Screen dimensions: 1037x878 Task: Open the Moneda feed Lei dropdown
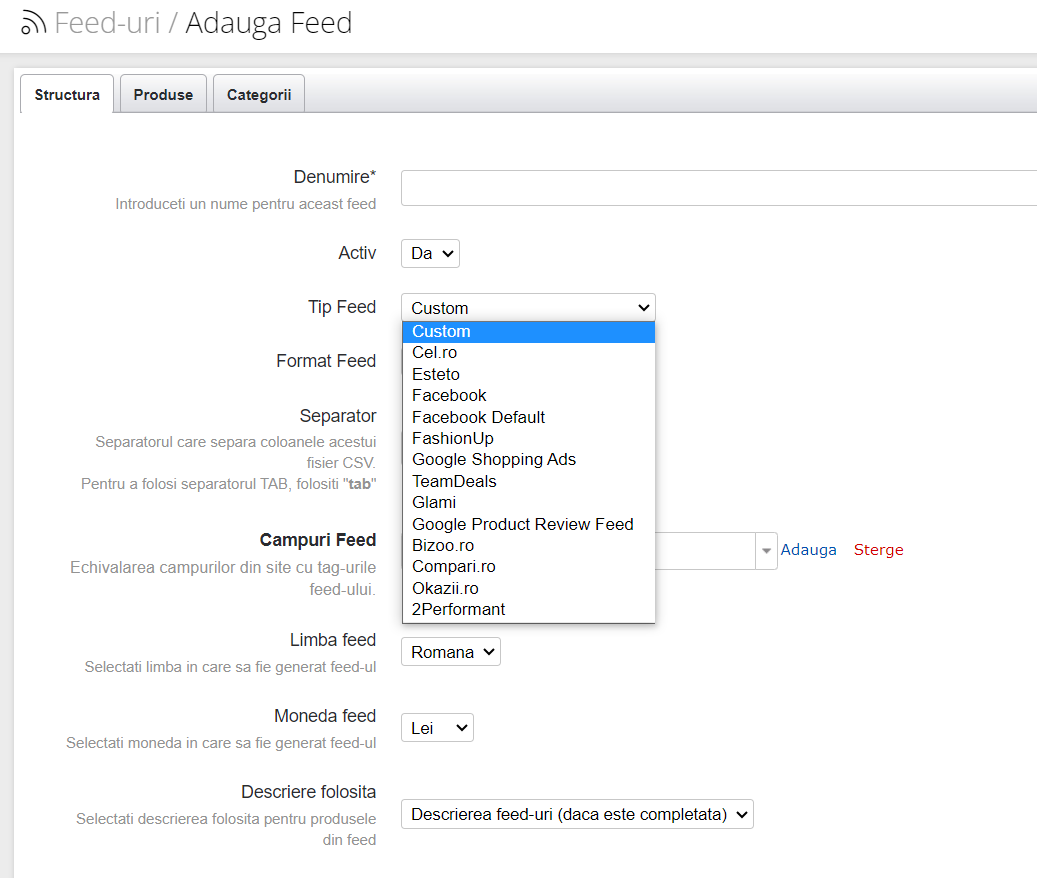pyautogui.click(x=437, y=728)
